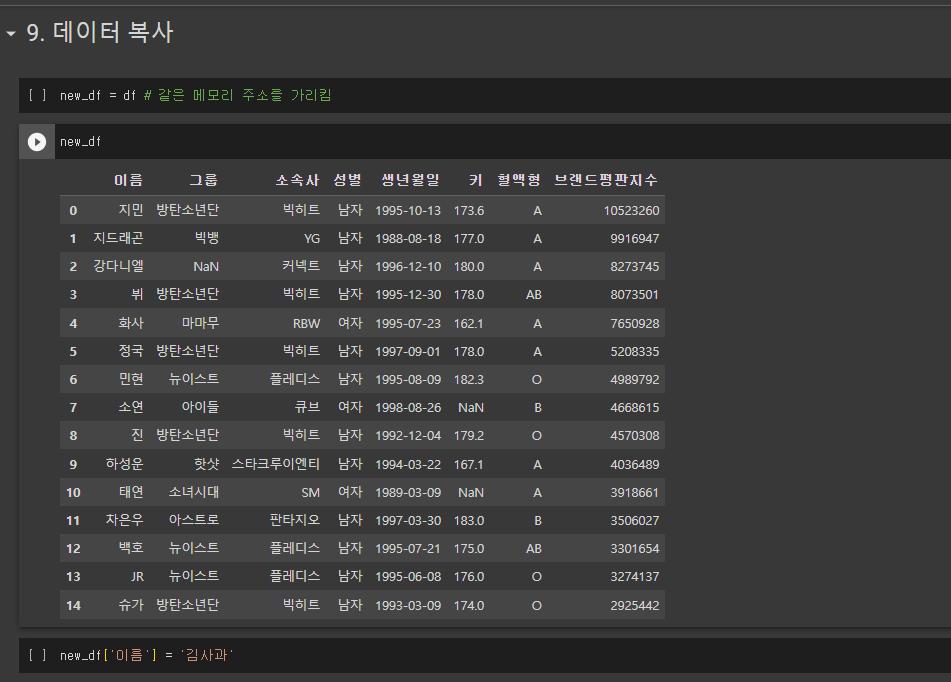
Task: Focus the new_df['이름'] = '김사과' cell
Action: point(485,655)
